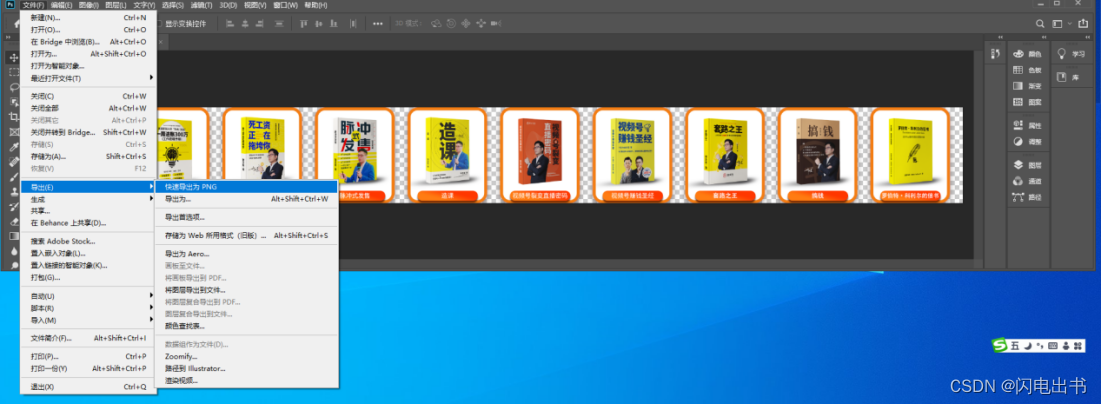Click the align left edges icon
Screen dimensions: 1102x405
pos(230,23)
